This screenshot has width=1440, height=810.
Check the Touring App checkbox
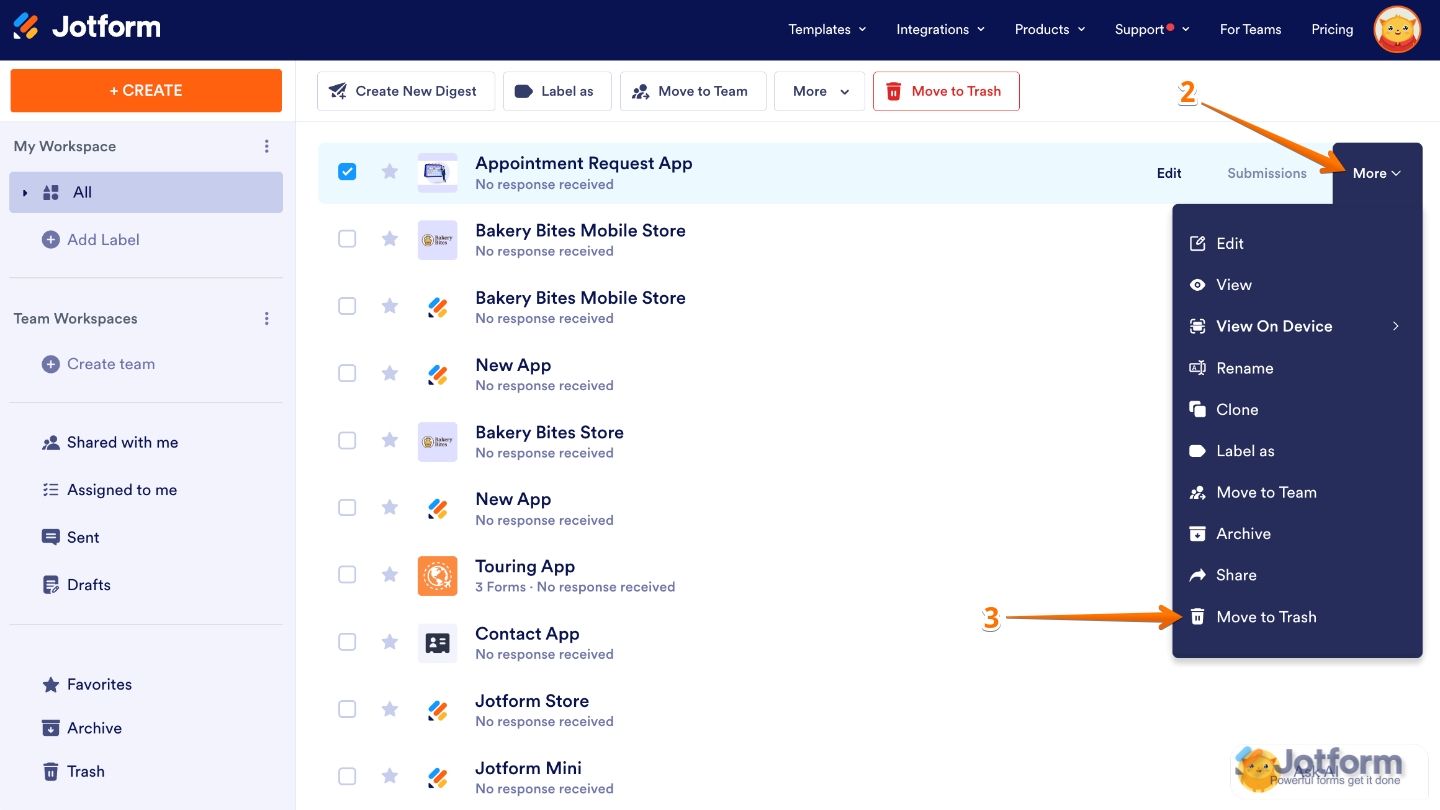[x=347, y=574]
